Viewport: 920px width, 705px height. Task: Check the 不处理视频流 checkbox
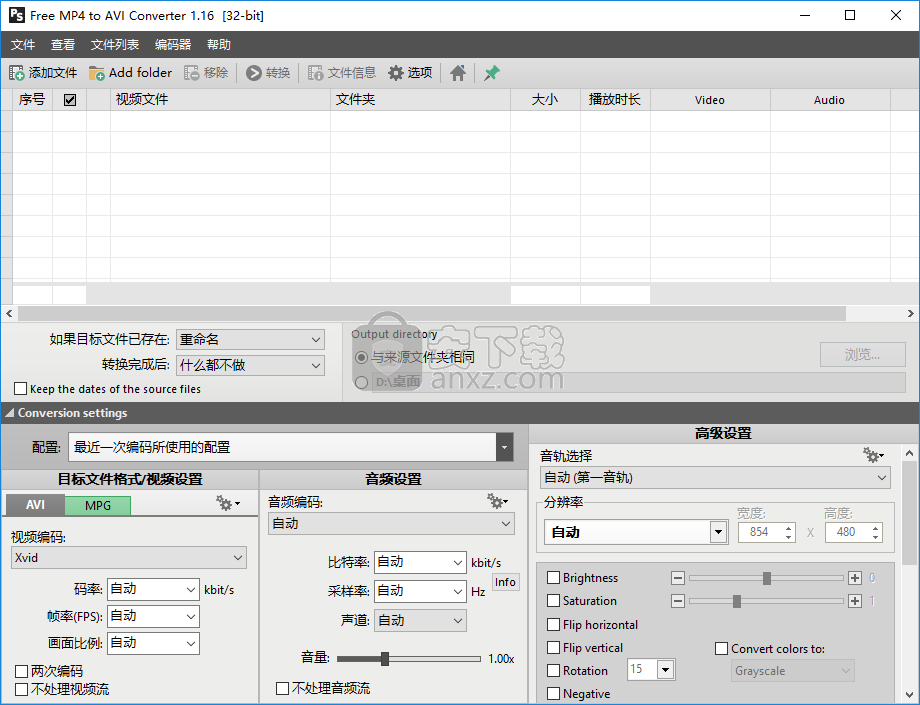(22, 689)
